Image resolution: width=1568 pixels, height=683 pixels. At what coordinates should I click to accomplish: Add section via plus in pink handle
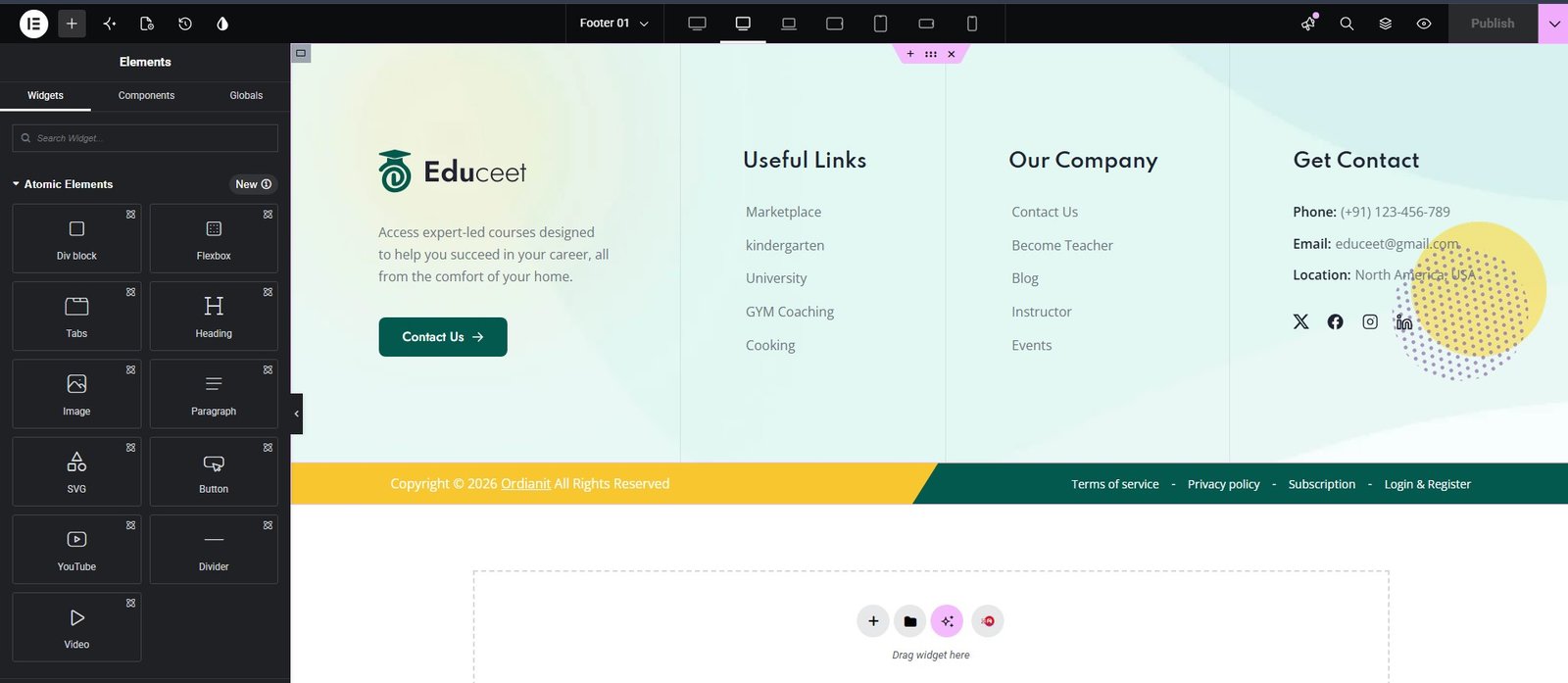(x=910, y=54)
